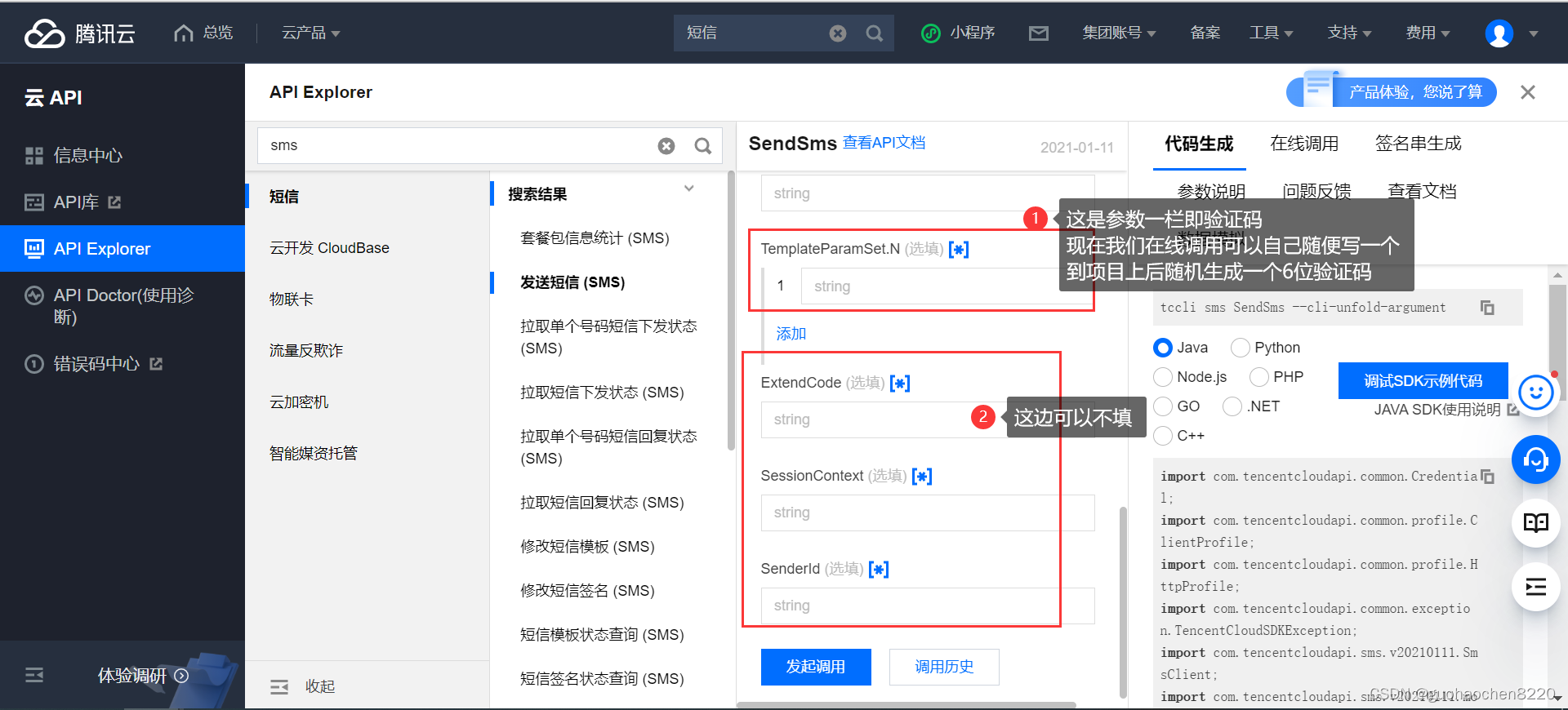Open 备案 top menu item
1568x710 pixels.
1205,33
